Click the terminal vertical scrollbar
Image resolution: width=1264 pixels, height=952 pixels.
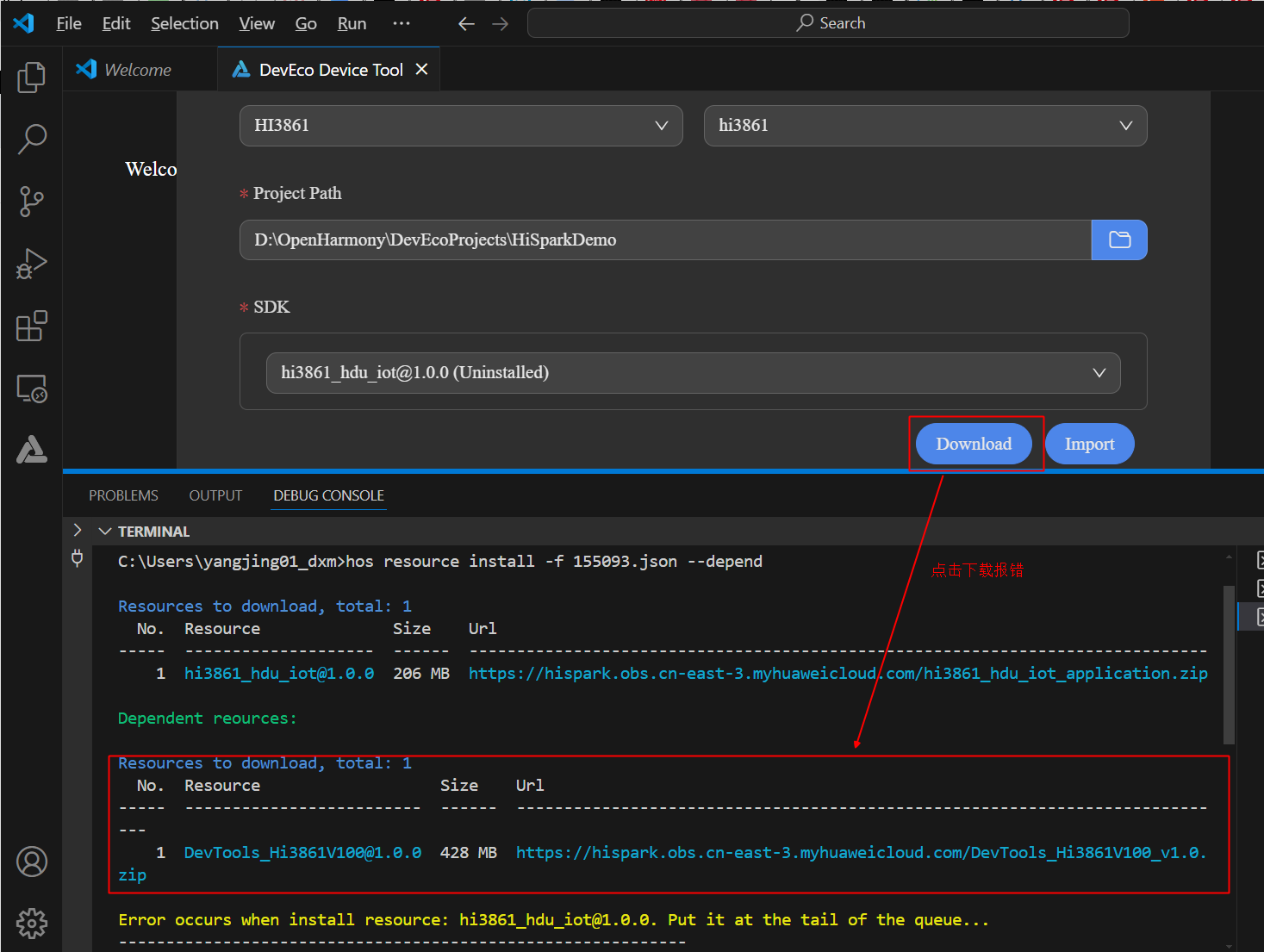1229,665
